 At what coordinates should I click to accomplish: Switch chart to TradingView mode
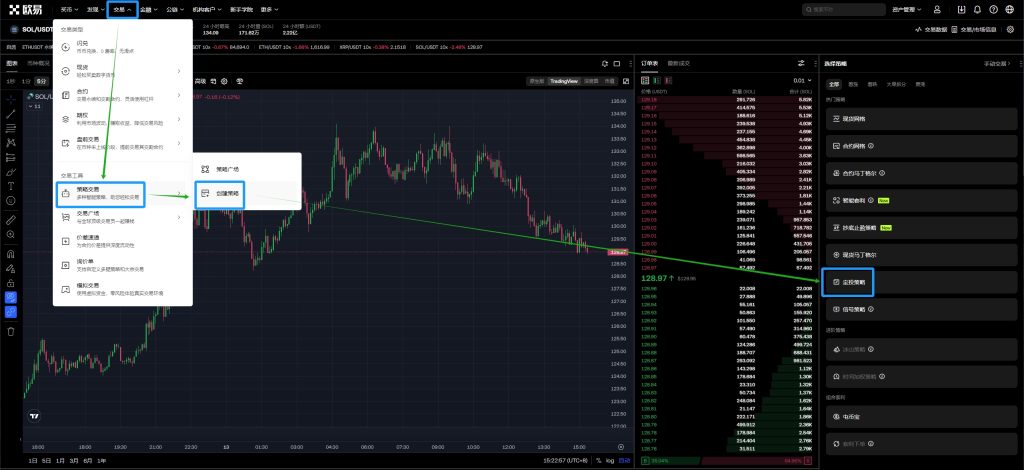(x=563, y=81)
